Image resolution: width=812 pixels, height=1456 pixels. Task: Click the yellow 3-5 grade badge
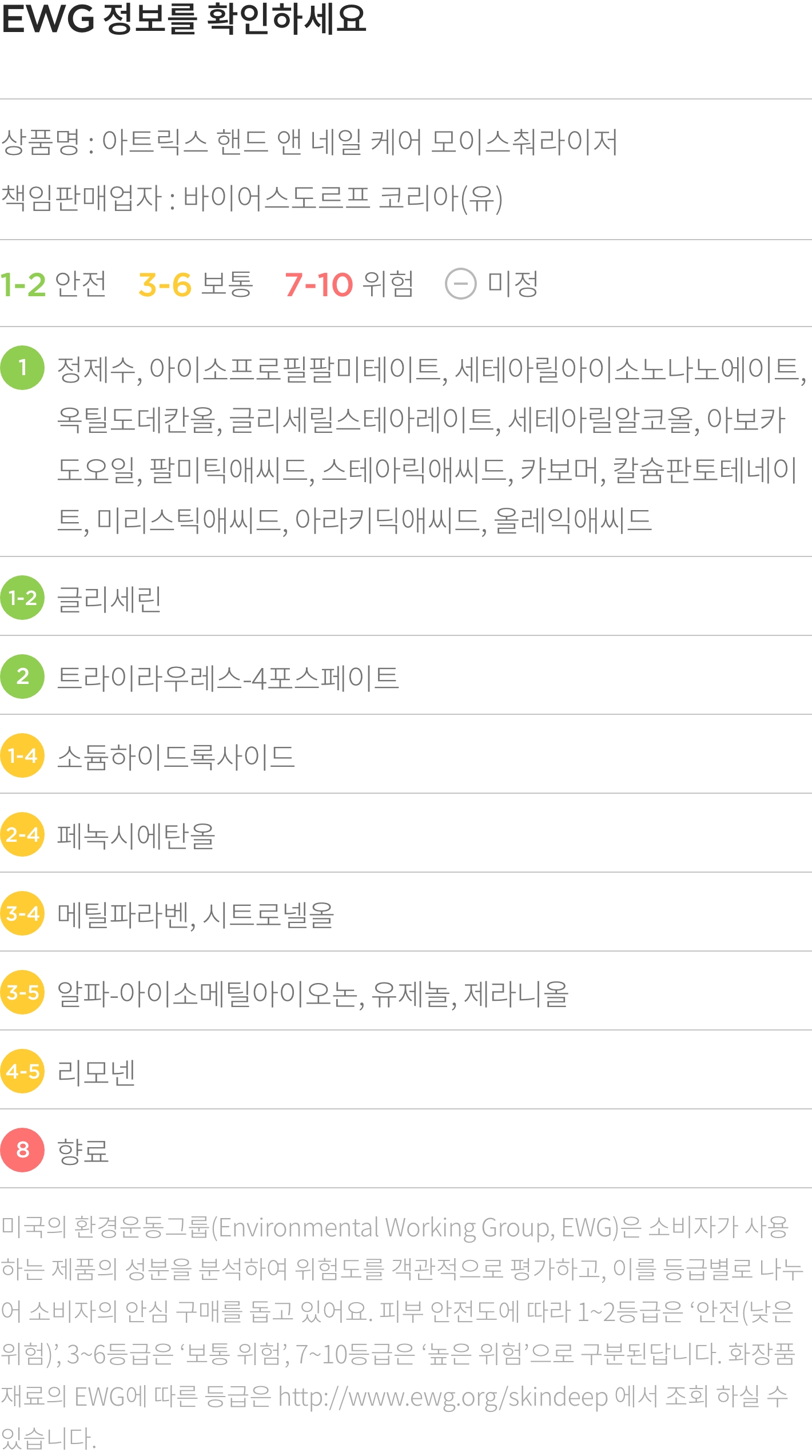22,992
